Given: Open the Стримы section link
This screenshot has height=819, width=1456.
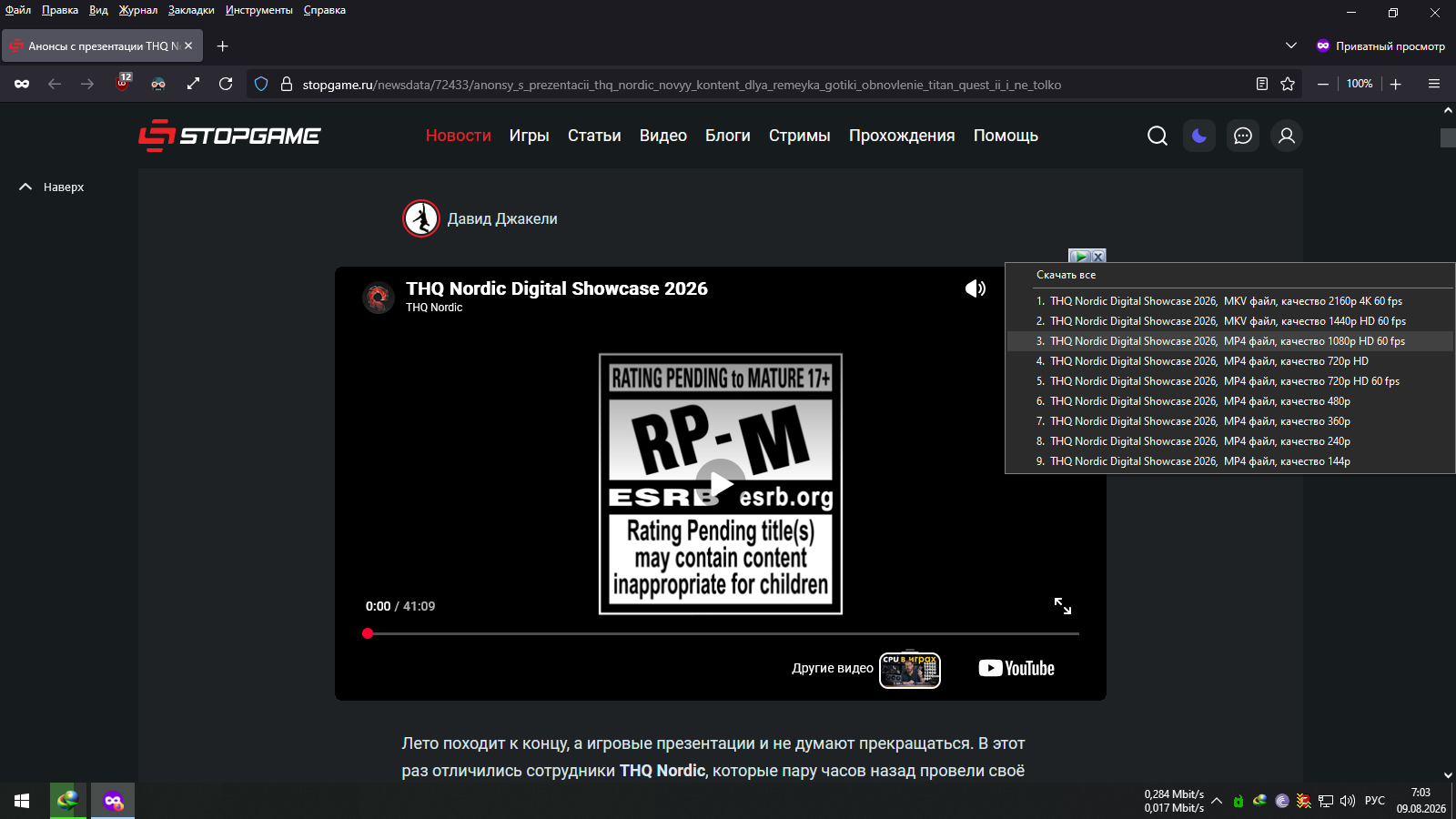Looking at the screenshot, I should tap(800, 136).
